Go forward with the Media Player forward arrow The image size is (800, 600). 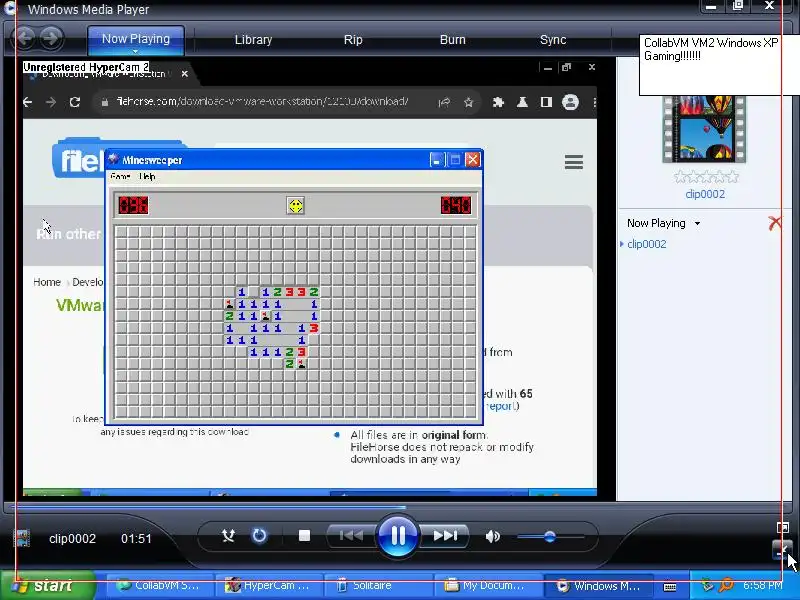click(x=51, y=37)
